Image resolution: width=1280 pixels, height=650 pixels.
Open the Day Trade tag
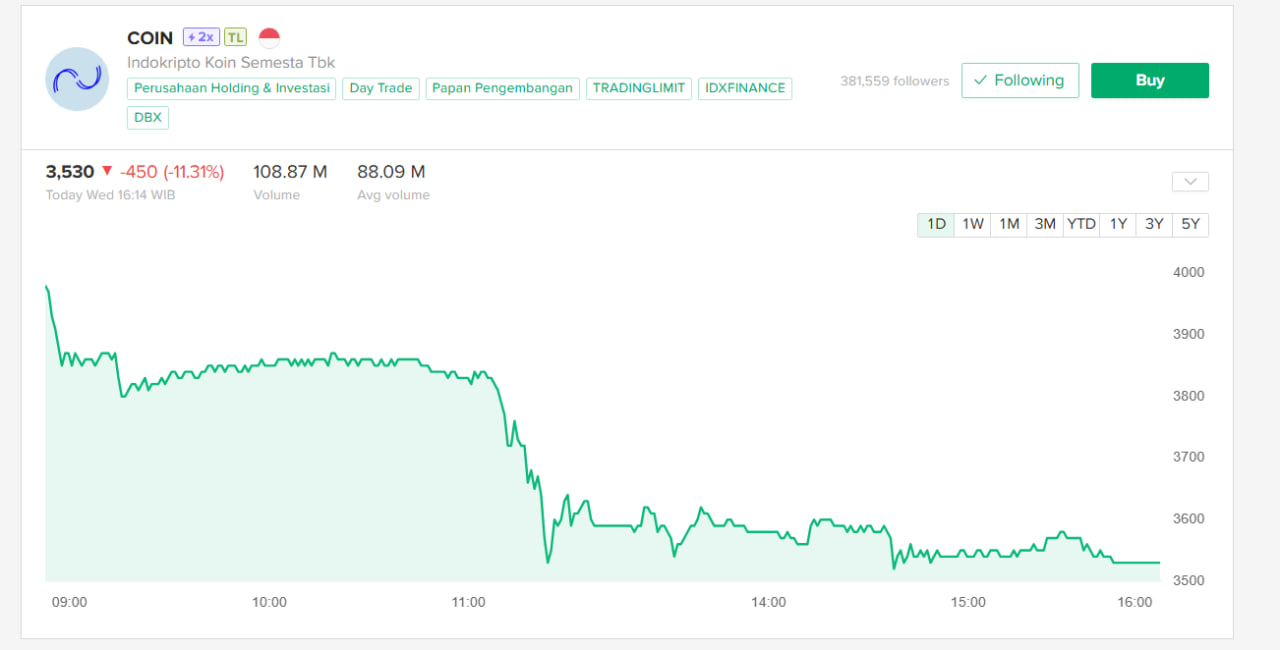[x=381, y=88]
